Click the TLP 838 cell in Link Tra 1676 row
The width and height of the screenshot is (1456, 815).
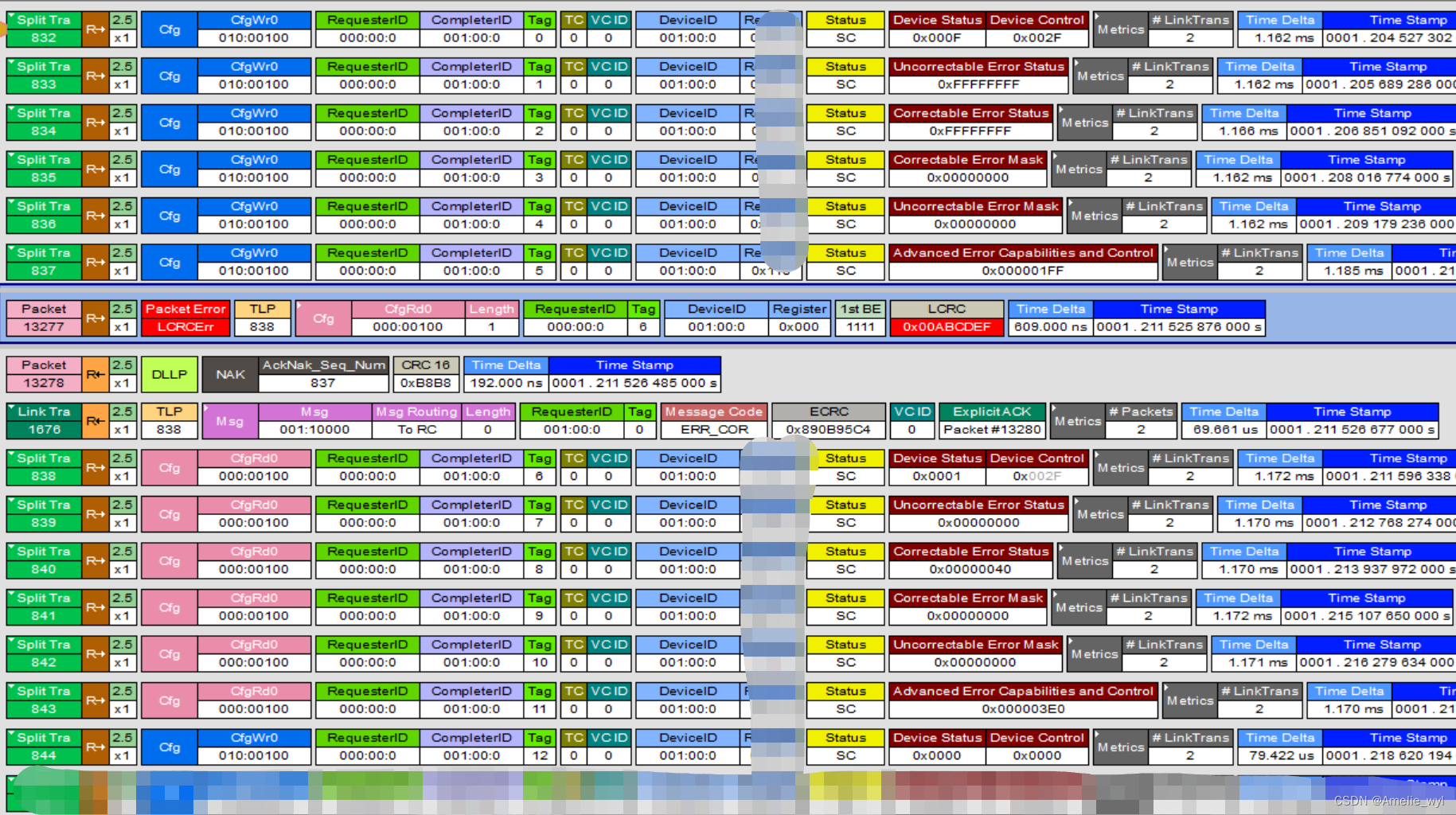pos(169,421)
